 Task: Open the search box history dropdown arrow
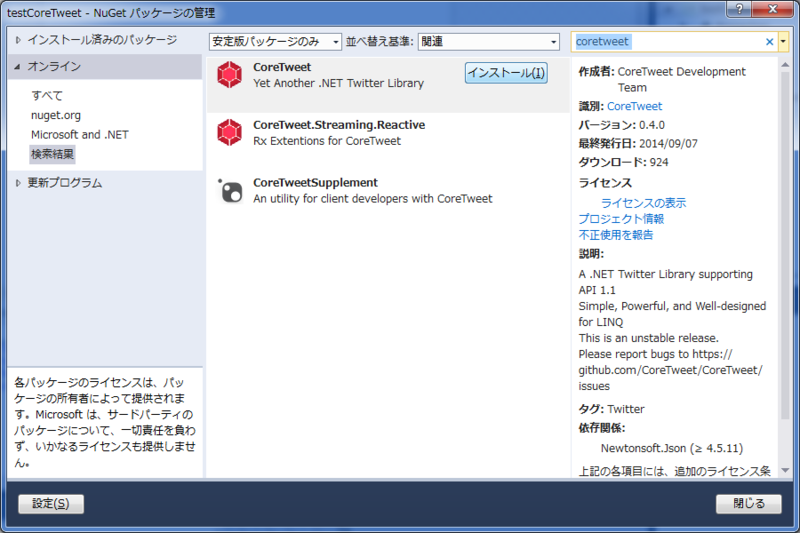[x=783, y=42]
